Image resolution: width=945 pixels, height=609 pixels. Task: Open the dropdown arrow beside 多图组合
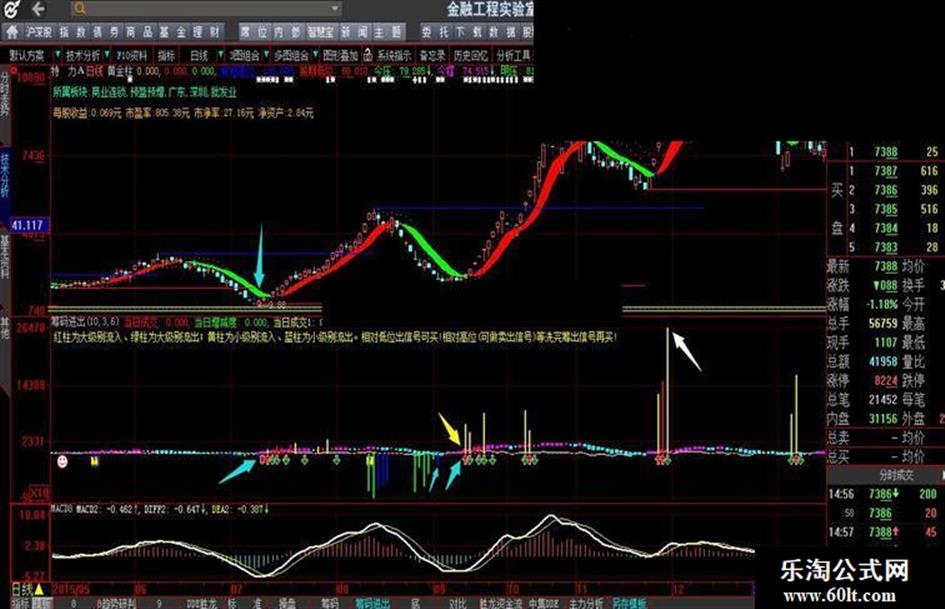pyautogui.click(x=314, y=55)
